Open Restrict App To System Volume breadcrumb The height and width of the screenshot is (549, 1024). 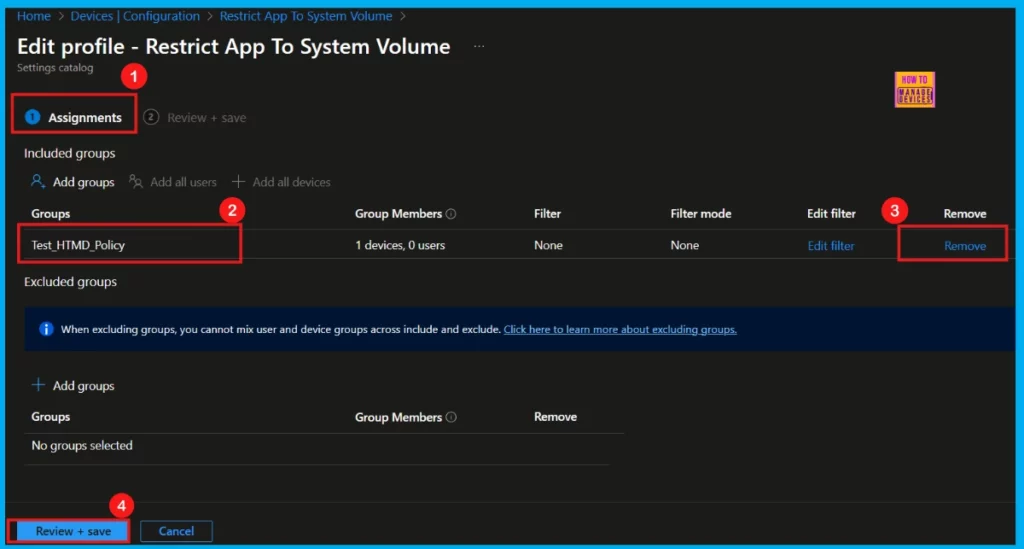click(x=306, y=16)
